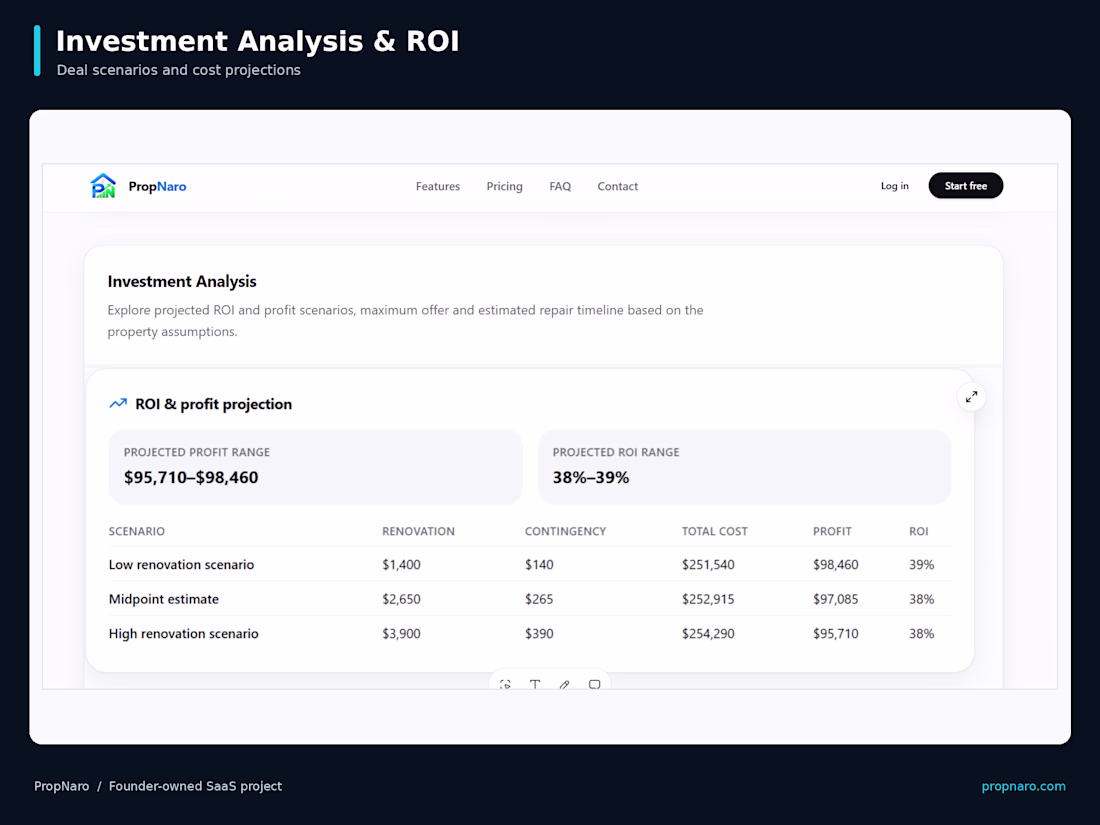This screenshot has height=825, width=1100.
Task: Click the "38%–39%" projected ROI value
Action: coord(591,478)
